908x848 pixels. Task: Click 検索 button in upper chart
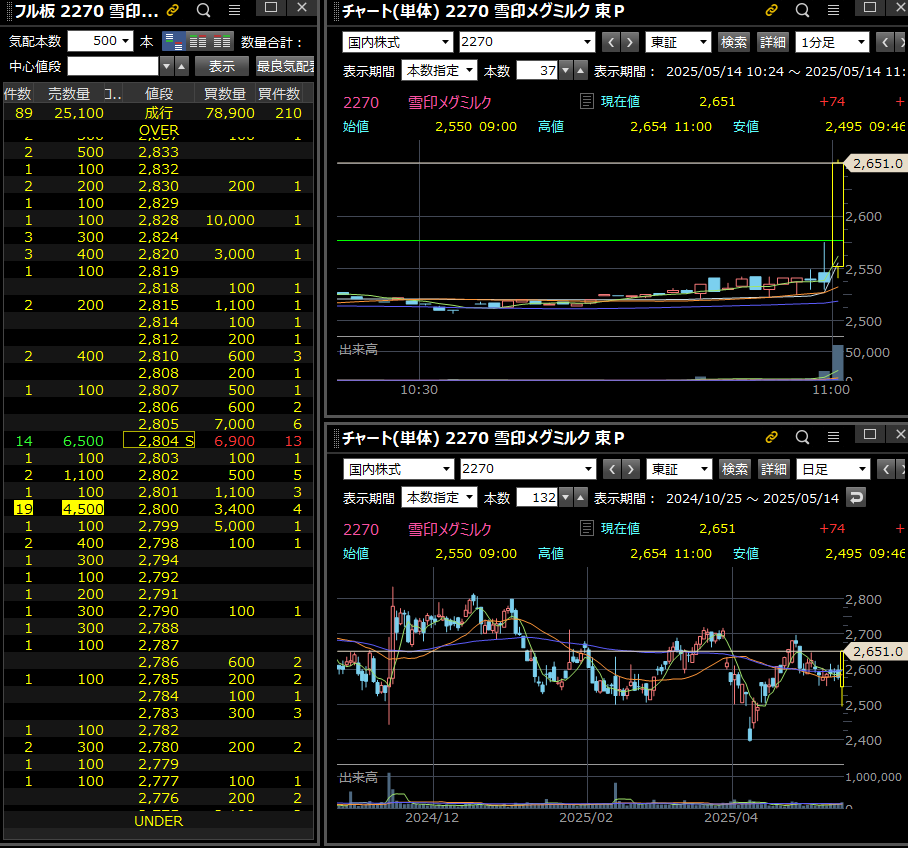click(734, 42)
